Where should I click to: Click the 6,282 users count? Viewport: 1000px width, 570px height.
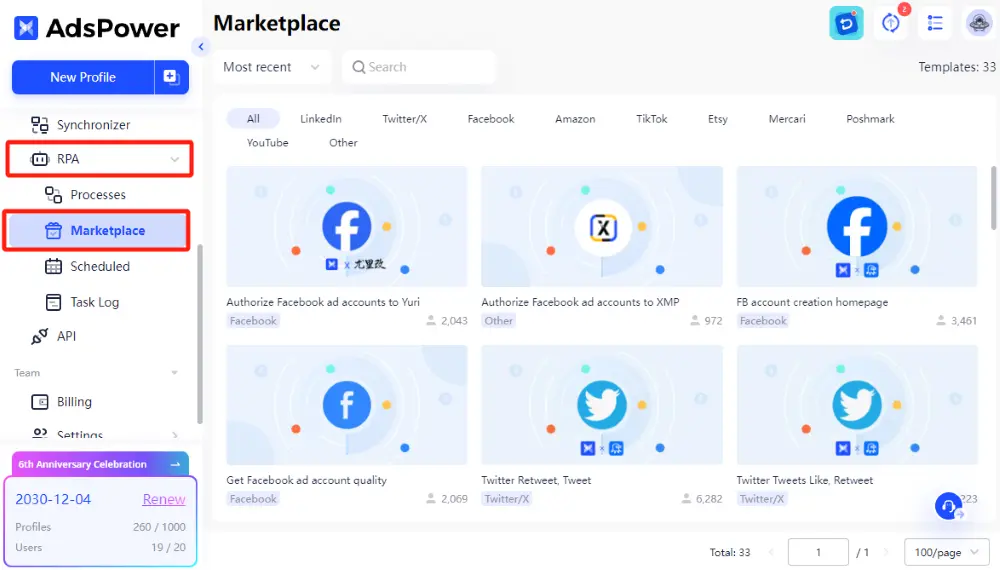pyautogui.click(x=702, y=499)
